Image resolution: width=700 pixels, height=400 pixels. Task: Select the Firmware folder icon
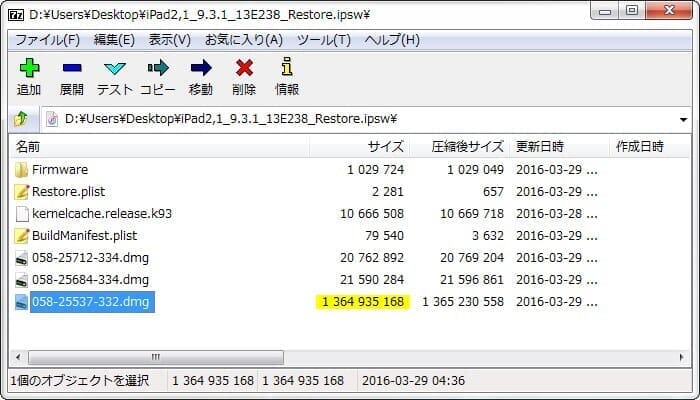click(21, 170)
